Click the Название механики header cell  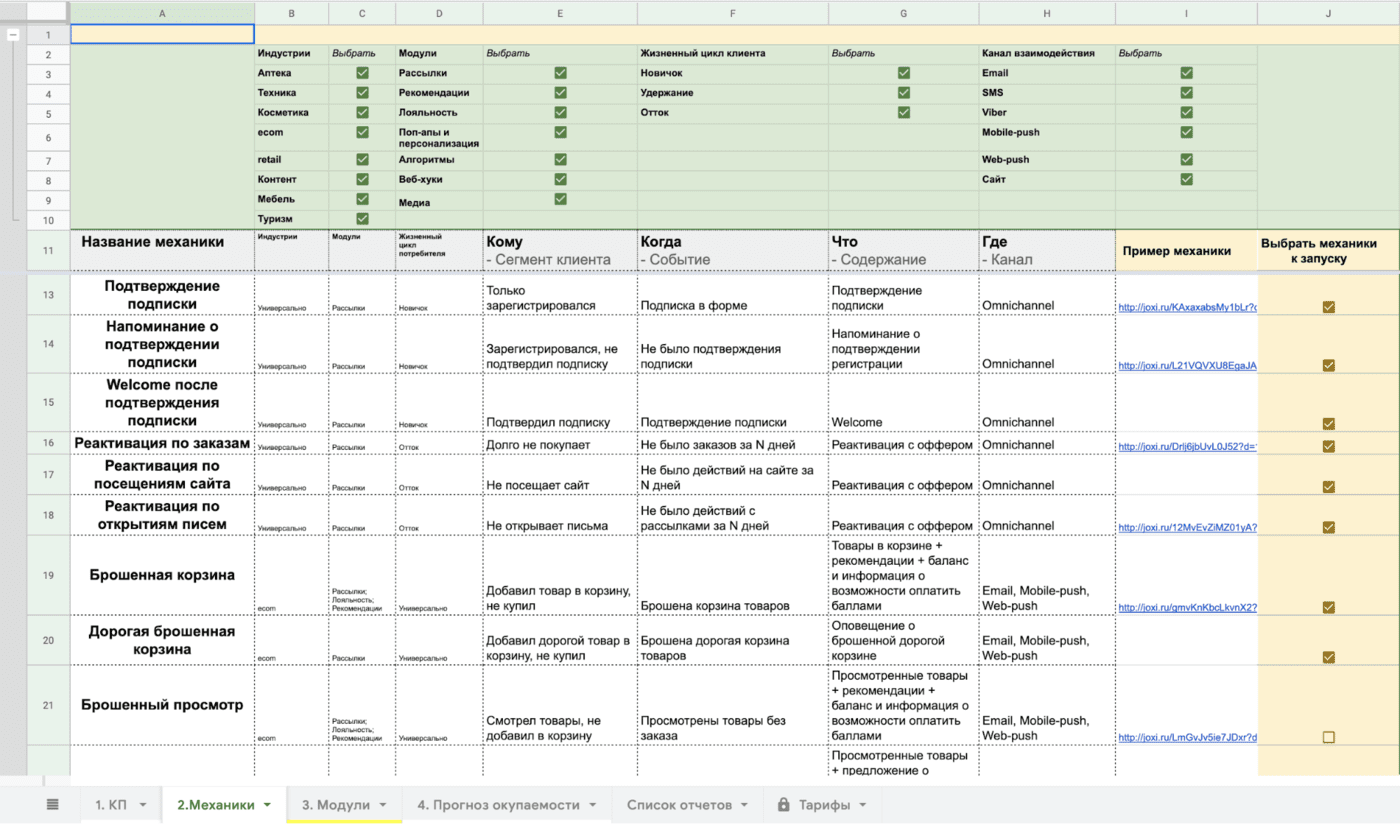click(152, 242)
